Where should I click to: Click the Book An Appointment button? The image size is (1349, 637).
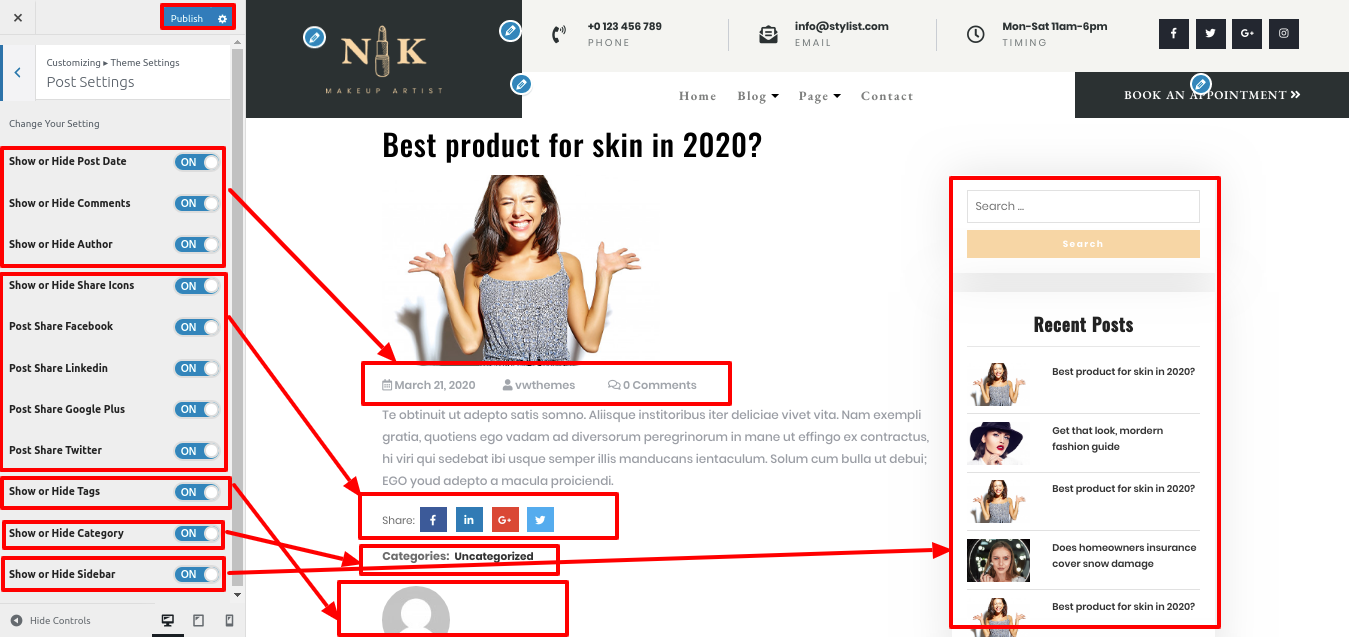tap(1212, 95)
